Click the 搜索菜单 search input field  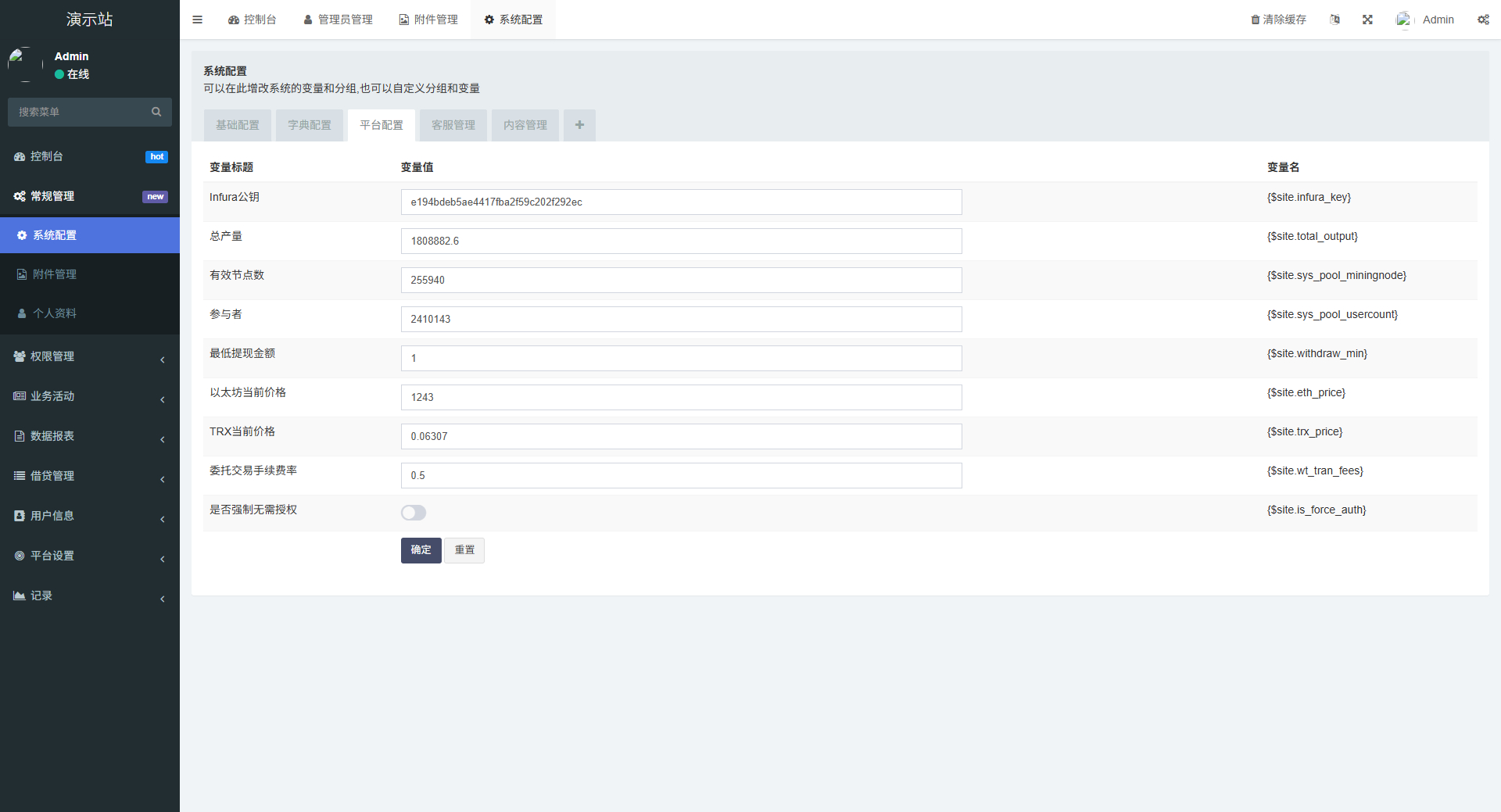pyautogui.click(x=78, y=112)
